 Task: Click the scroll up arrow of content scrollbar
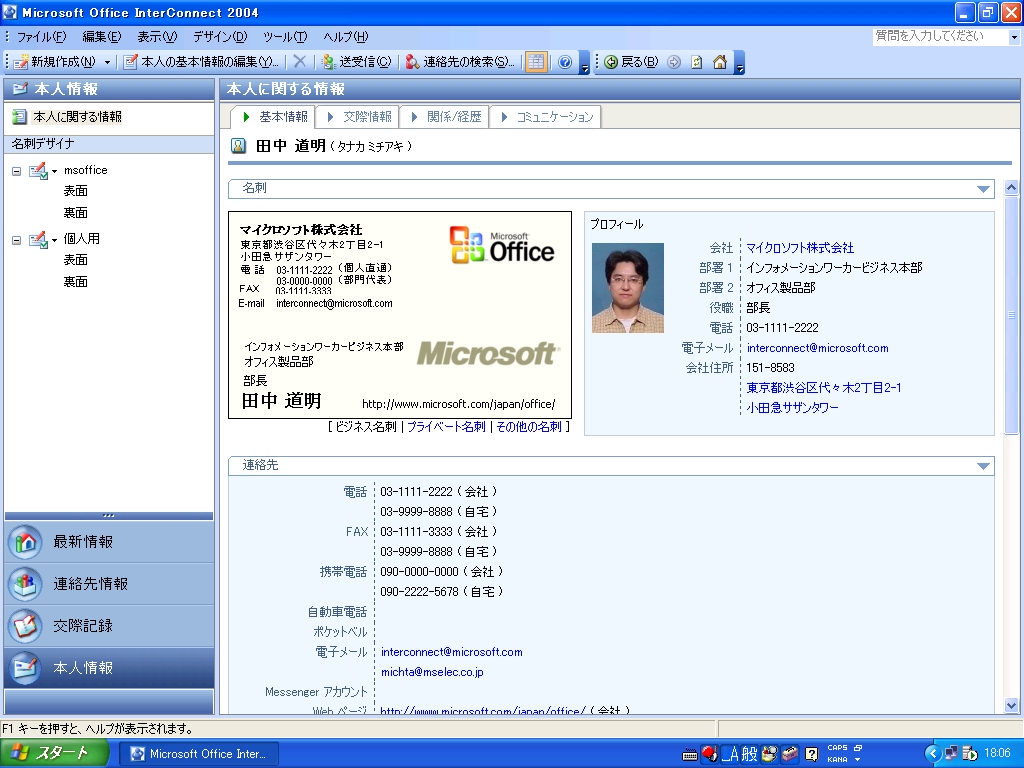[1012, 188]
